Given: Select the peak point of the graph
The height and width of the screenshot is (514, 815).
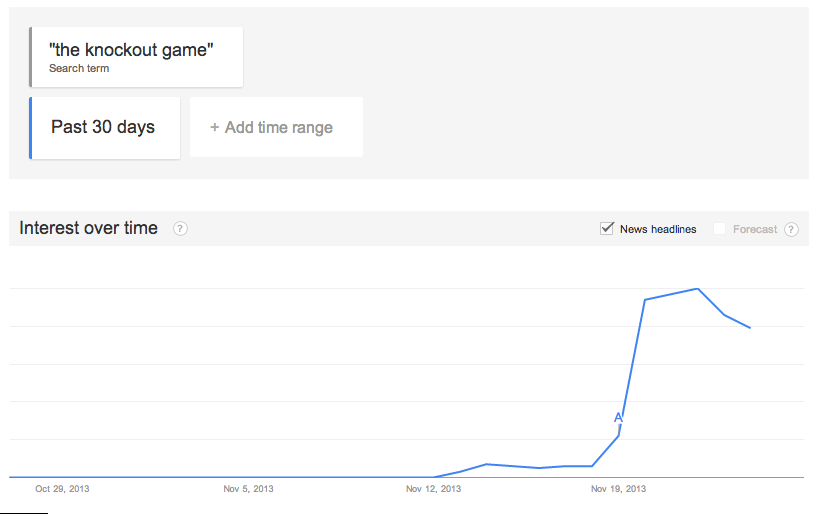Looking at the screenshot, I should [698, 288].
